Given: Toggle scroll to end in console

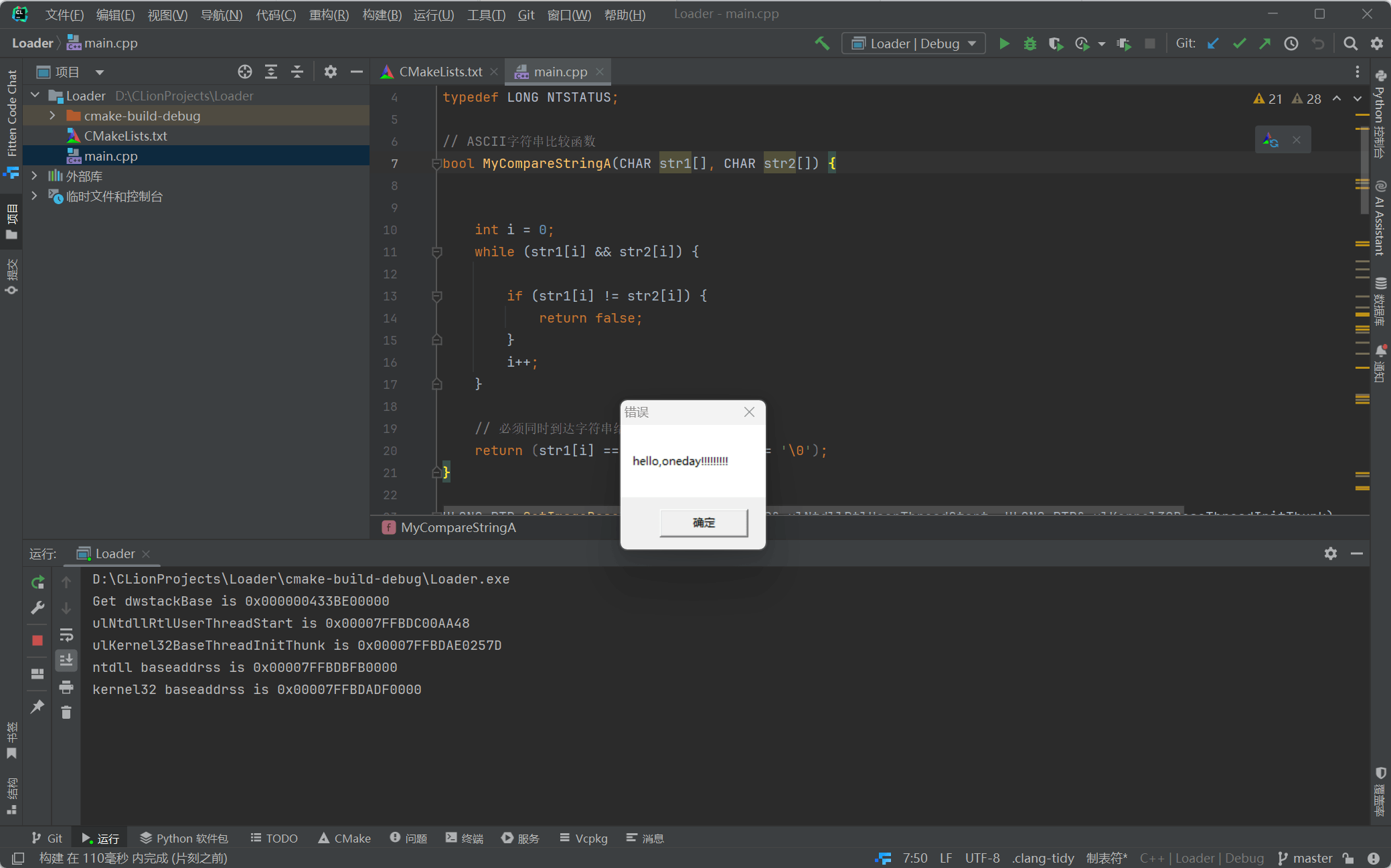Looking at the screenshot, I should pyautogui.click(x=66, y=661).
